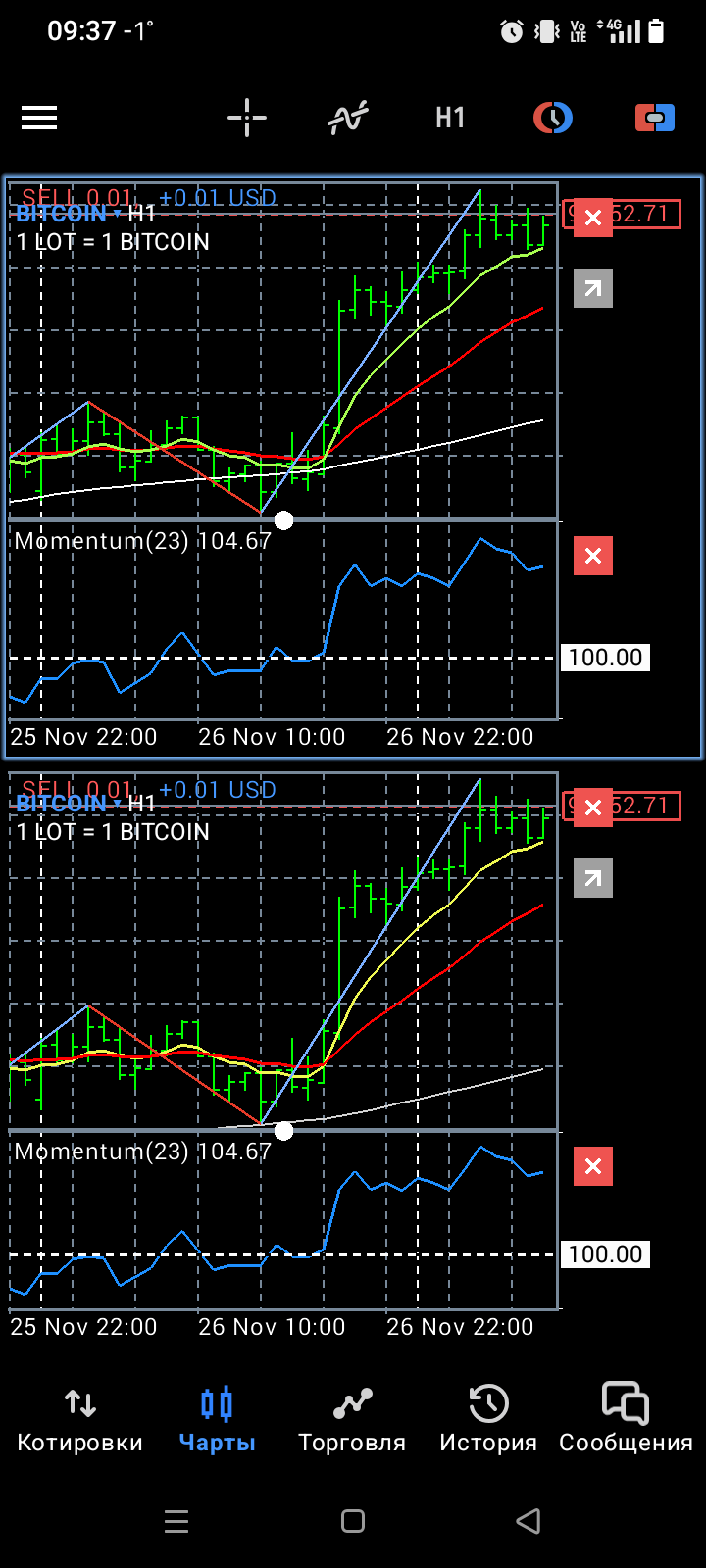
Task: Tap Android recent apps button
Action: coord(176,1521)
